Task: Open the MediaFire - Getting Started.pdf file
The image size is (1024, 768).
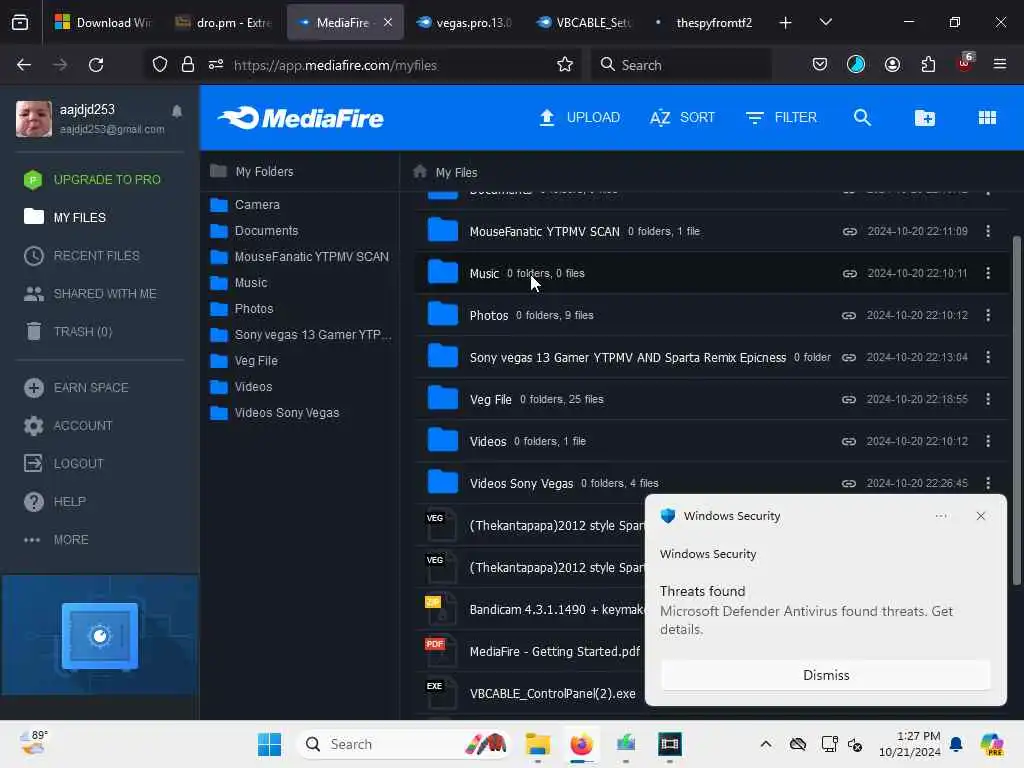Action: (554, 652)
